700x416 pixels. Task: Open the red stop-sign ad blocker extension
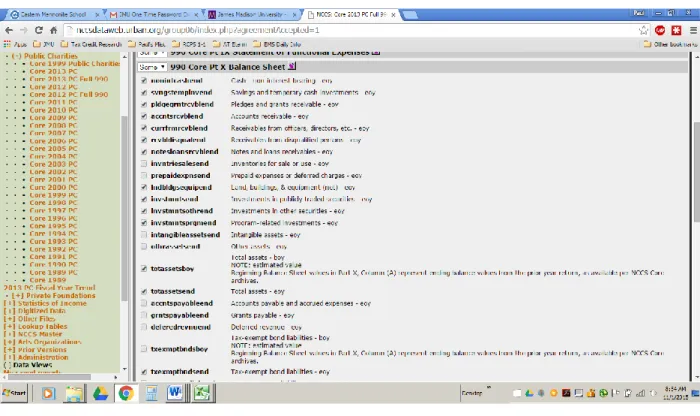click(x=660, y=30)
